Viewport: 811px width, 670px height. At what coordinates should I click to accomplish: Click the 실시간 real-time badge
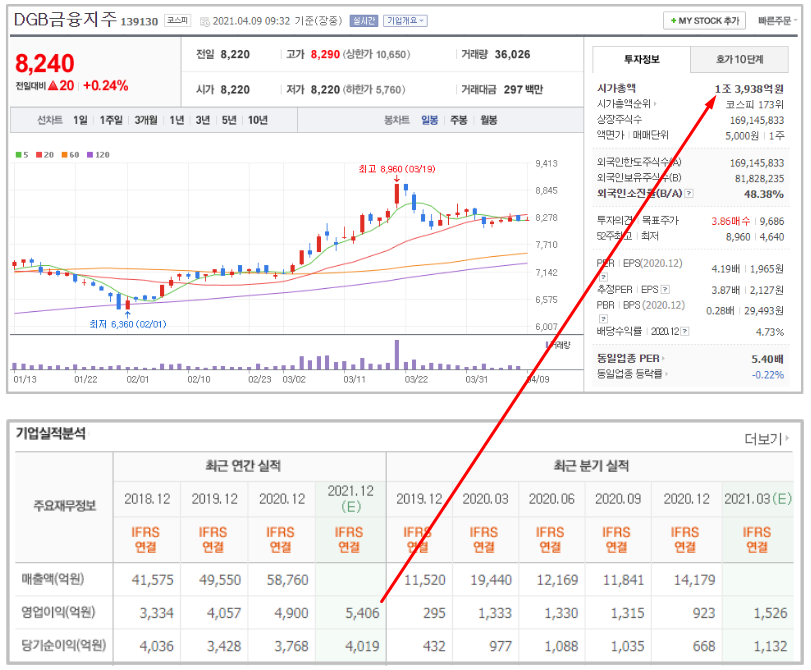364,21
